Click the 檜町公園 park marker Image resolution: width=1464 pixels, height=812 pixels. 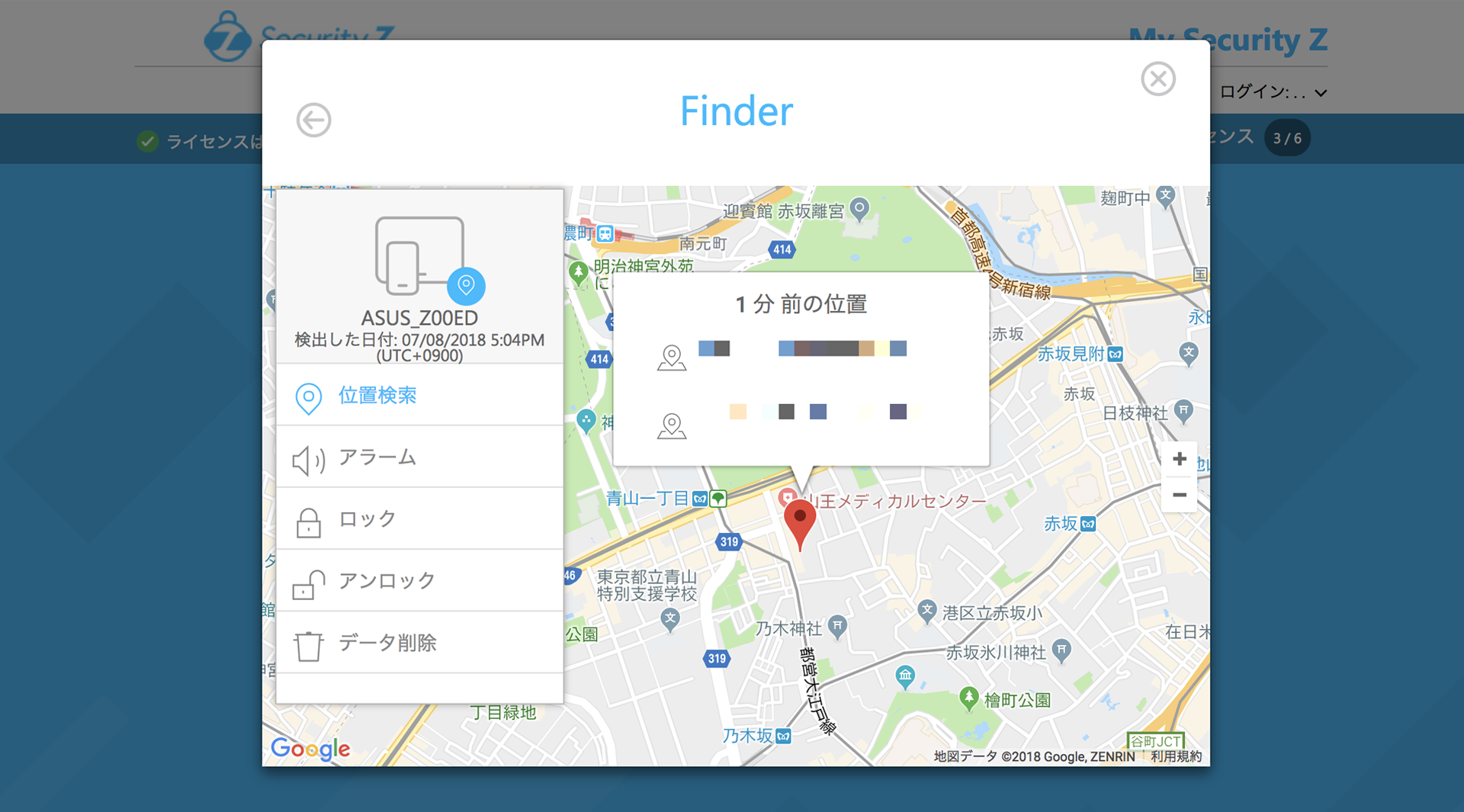968,698
